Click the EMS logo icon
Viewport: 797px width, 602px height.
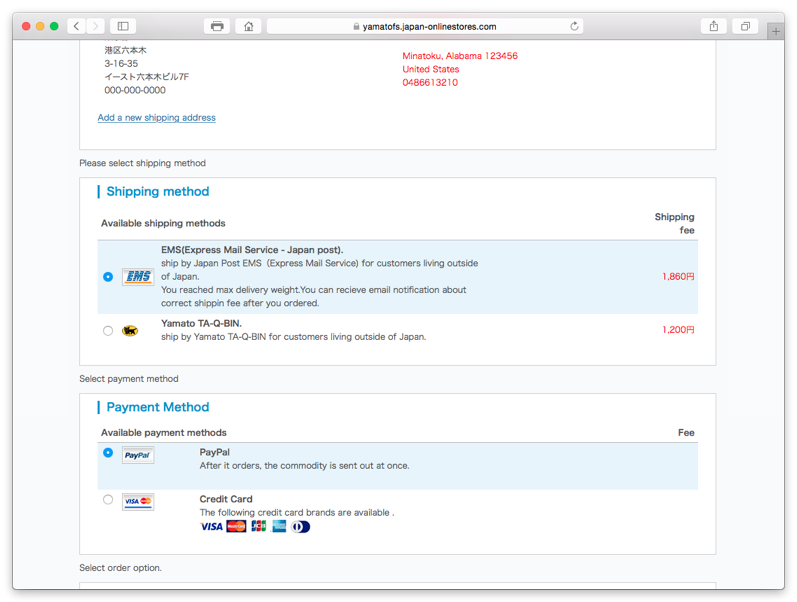click(x=137, y=277)
